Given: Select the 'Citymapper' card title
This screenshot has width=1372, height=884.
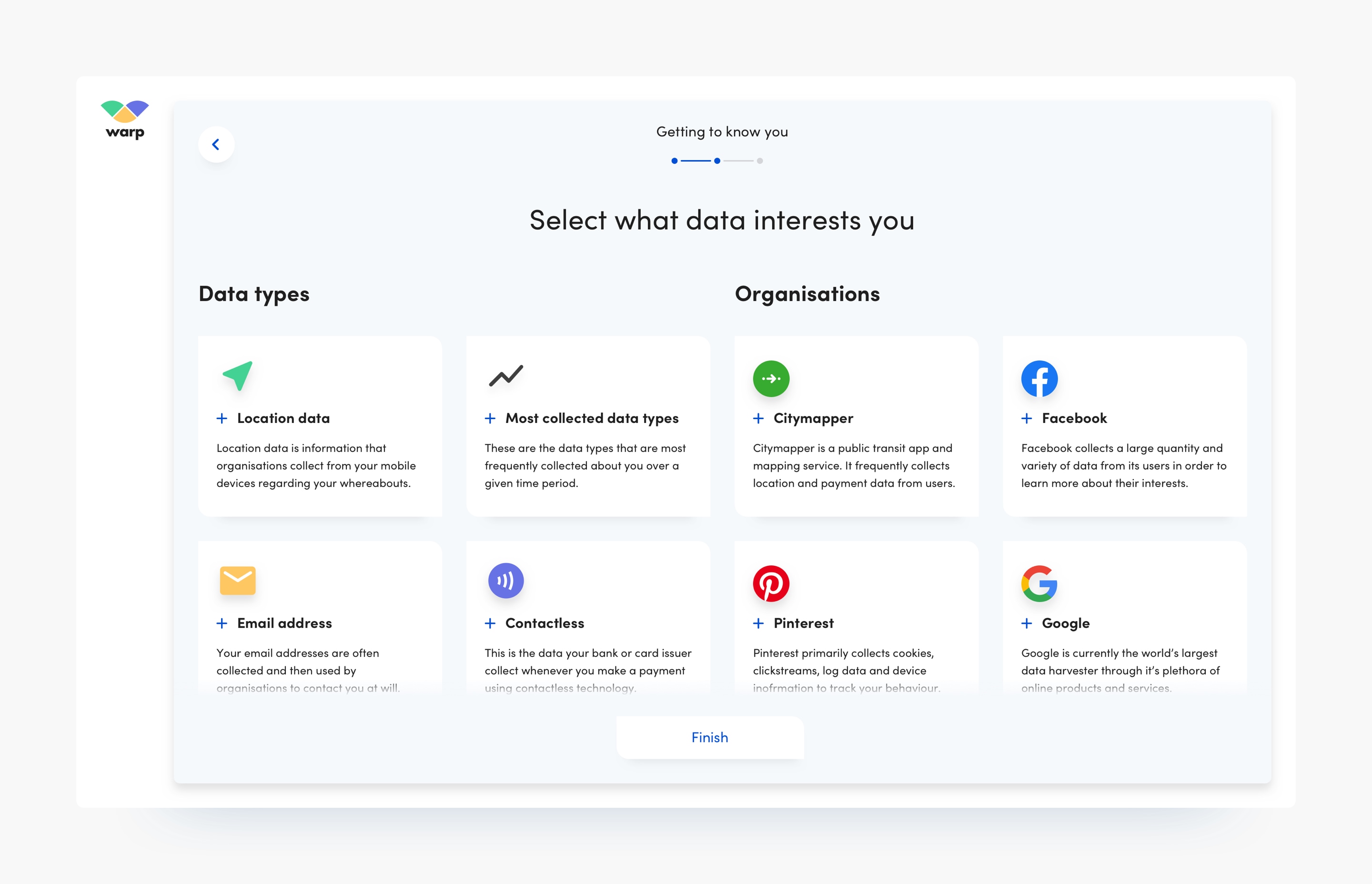Looking at the screenshot, I should point(814,419).
